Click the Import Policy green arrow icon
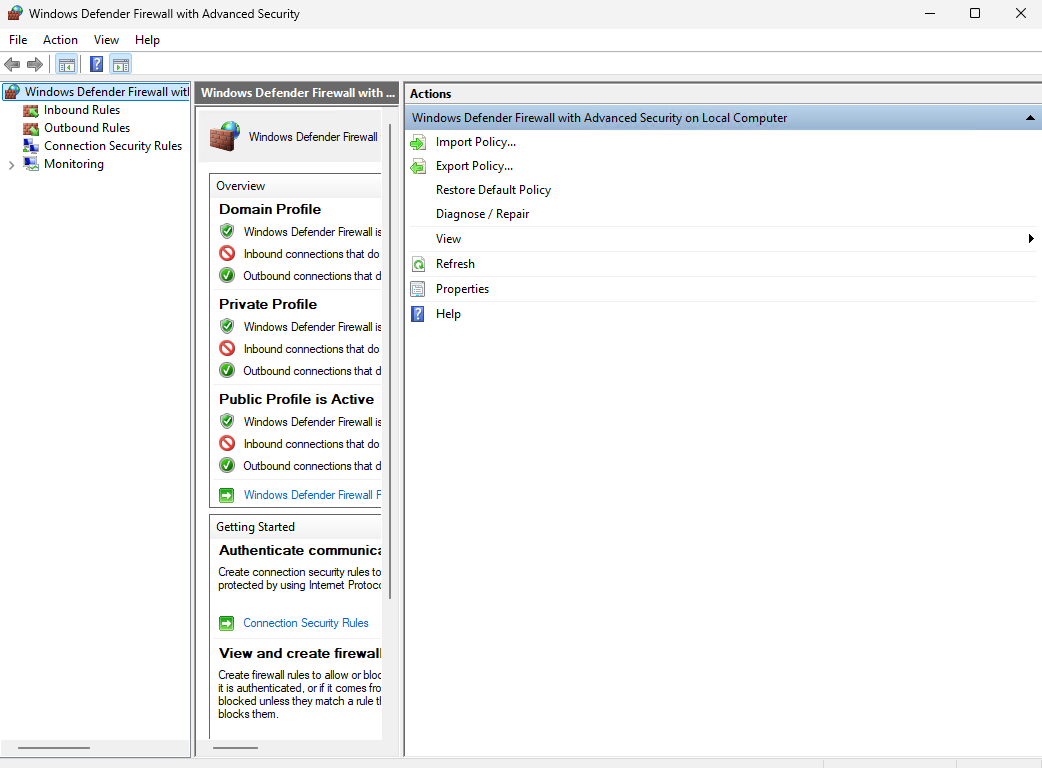The width and height of the screenshot is (1042, 768). click(x=418, y=142)
